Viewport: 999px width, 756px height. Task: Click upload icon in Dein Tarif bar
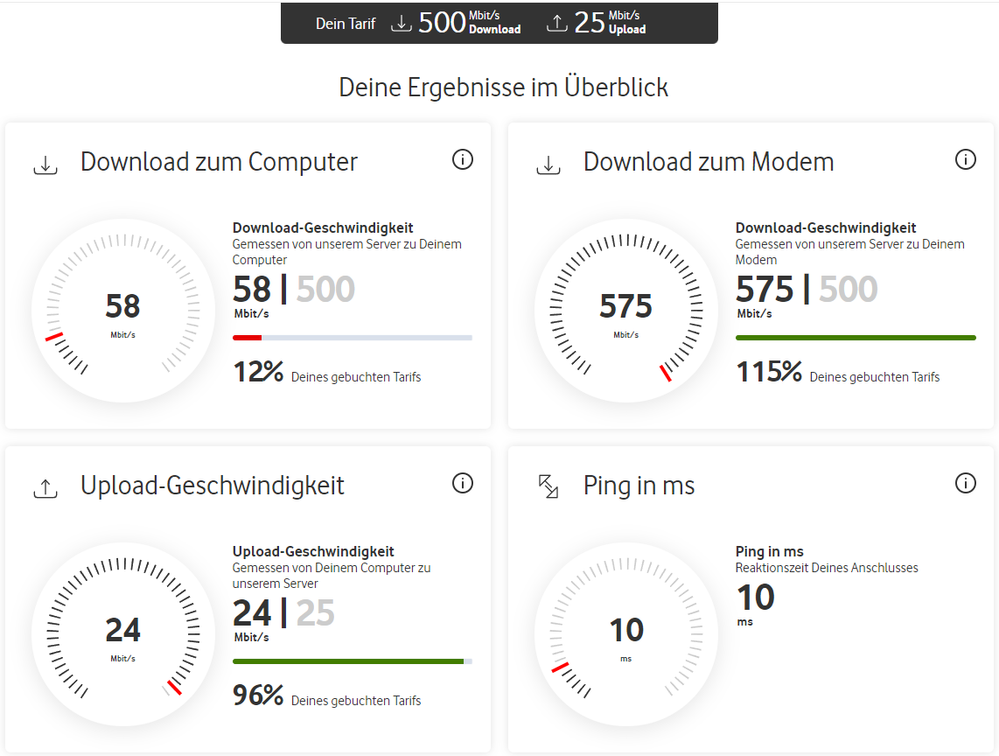(557, 23)
